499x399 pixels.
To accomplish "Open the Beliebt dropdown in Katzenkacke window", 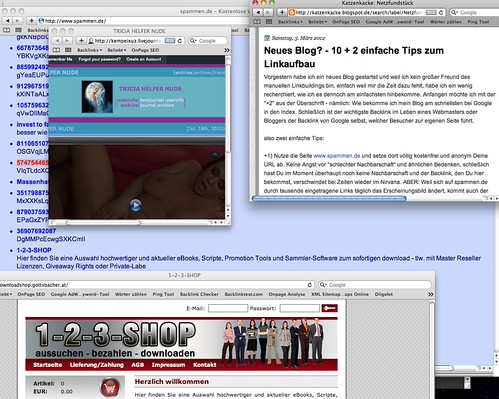I will click(x=317, y=22).
